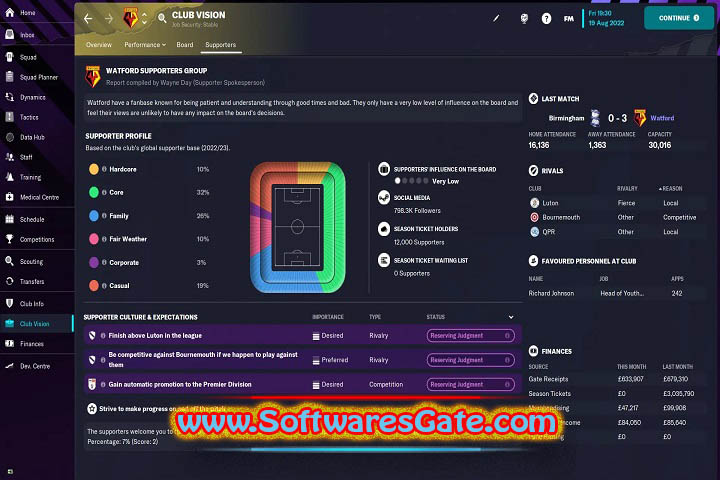Open Staff icon in sidebar
This screenshot has width=720, height=480.
coord(10,157)
